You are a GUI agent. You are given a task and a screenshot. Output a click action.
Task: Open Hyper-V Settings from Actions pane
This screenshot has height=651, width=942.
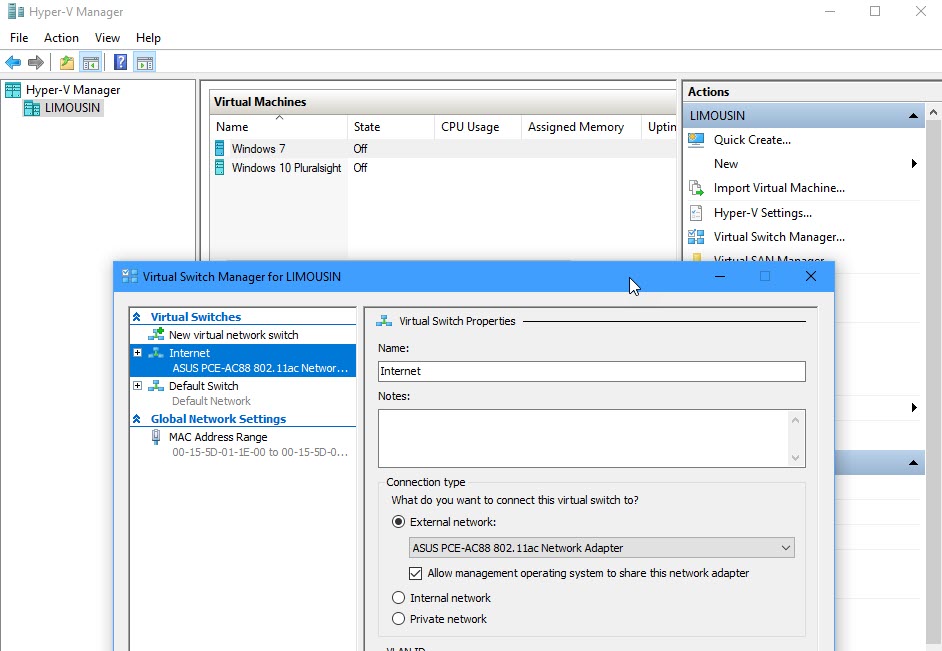(x=762, y=213)
